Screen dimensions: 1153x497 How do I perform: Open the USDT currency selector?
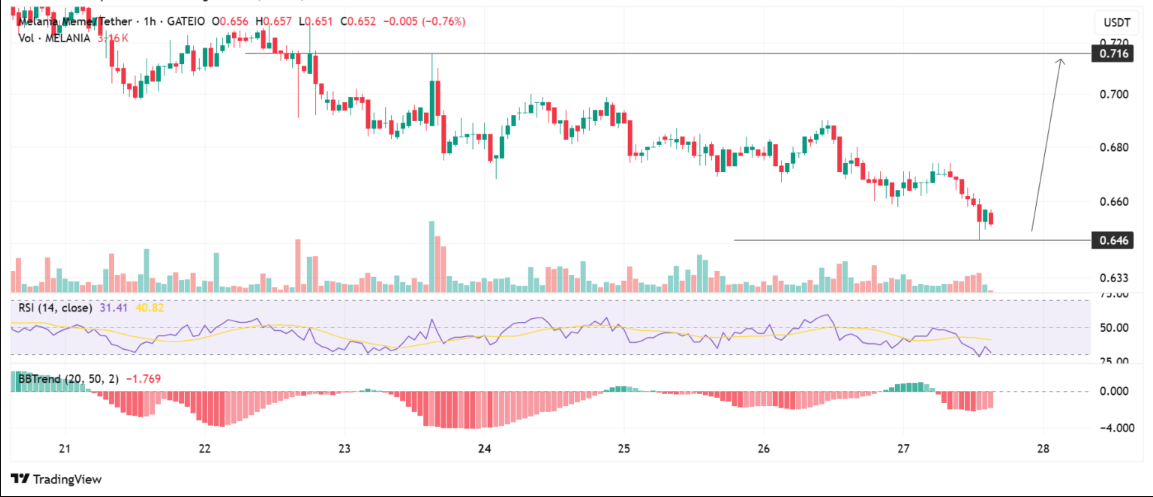(x=1115, y=22)
